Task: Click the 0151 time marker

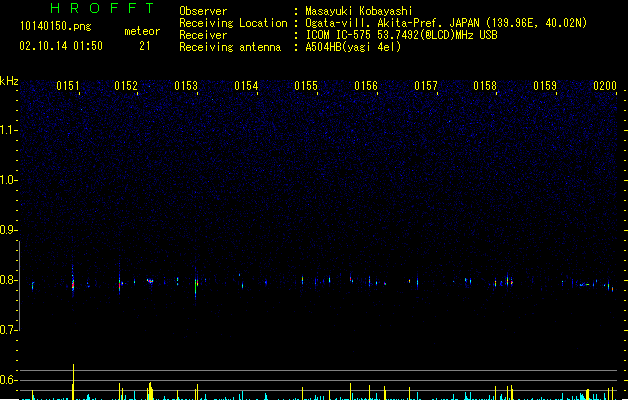Action: click(67, 86)
